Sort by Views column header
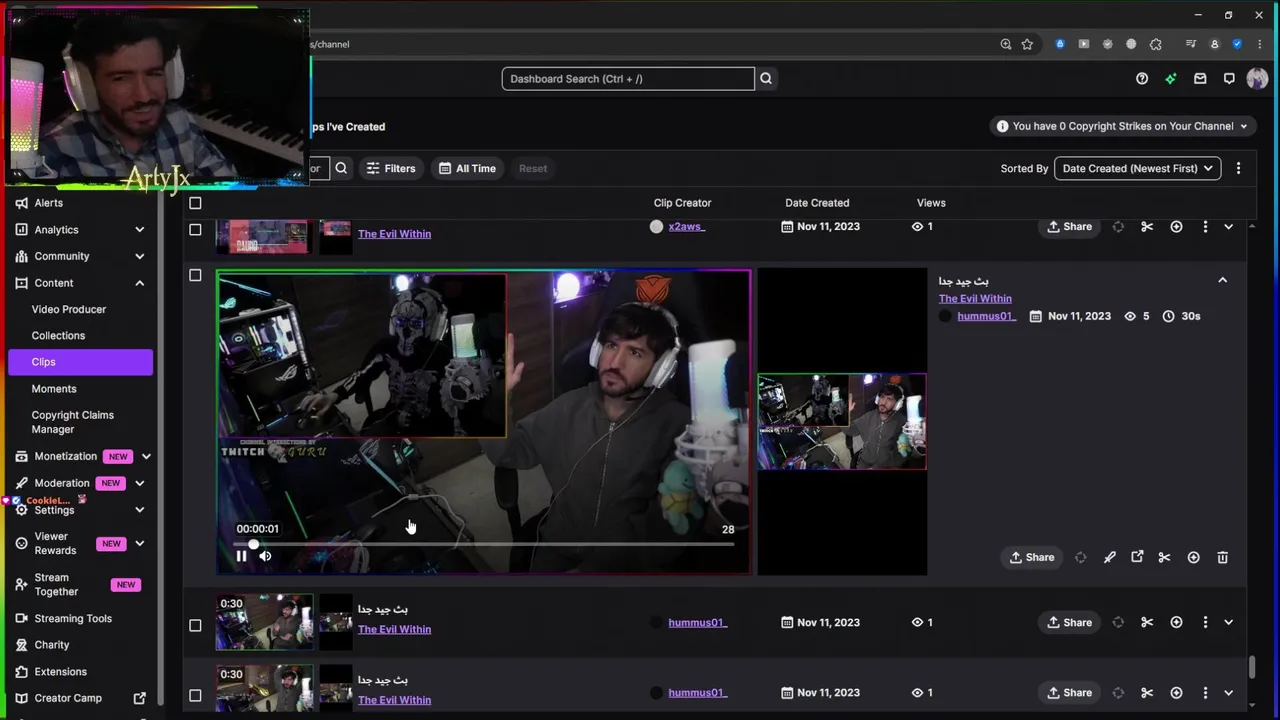 coord(931,203)
